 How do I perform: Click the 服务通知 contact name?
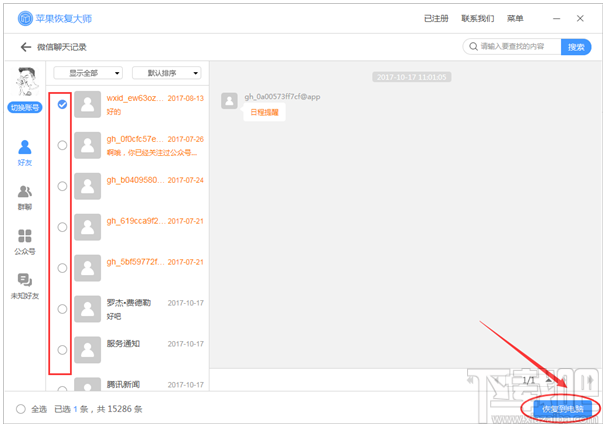[123, 344]
